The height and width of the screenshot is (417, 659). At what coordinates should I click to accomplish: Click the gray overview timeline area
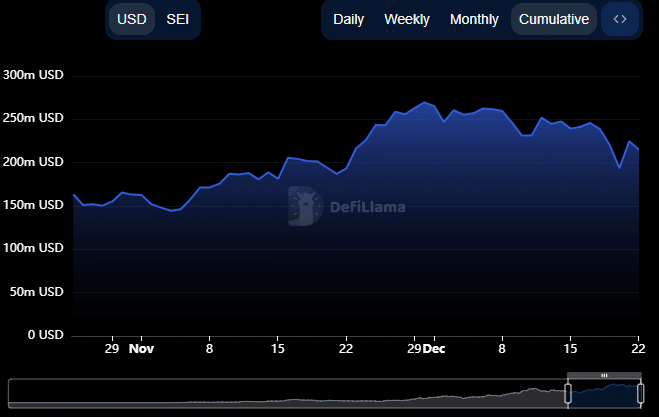click(x=287, y=394)
